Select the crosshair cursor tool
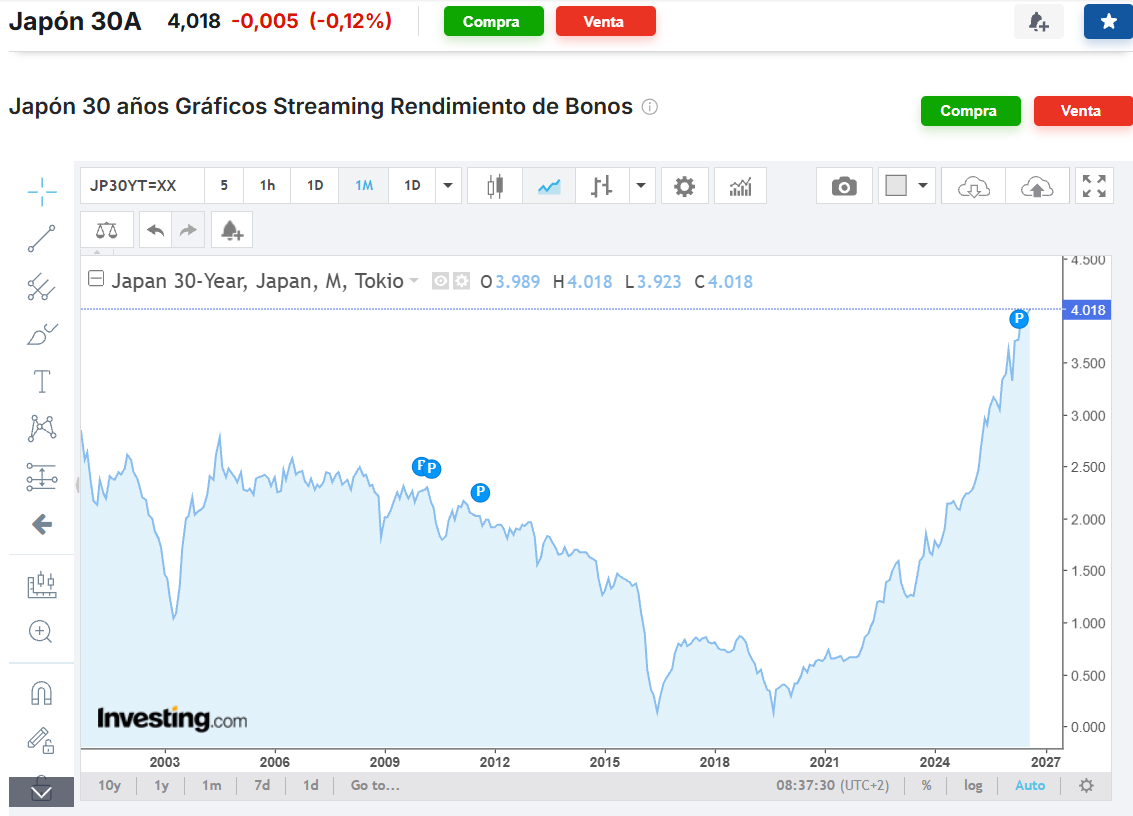Image resolution: width=1133 pixels, height=816 pixels. 42,192
